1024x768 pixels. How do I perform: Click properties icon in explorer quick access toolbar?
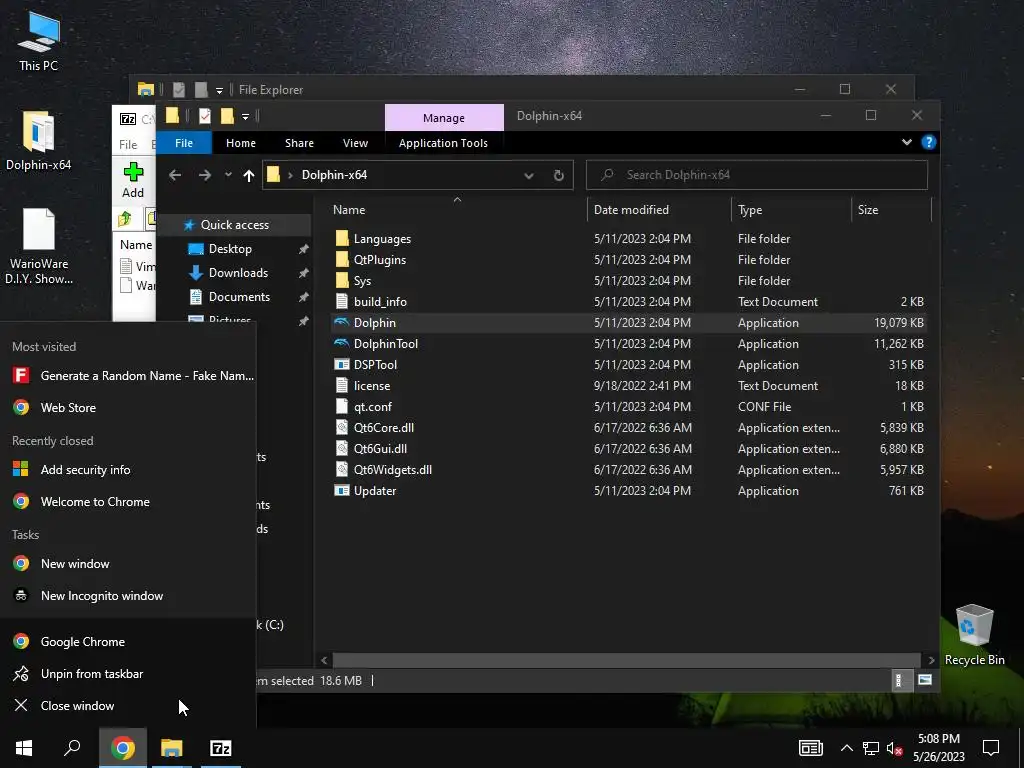coord(205,116)
